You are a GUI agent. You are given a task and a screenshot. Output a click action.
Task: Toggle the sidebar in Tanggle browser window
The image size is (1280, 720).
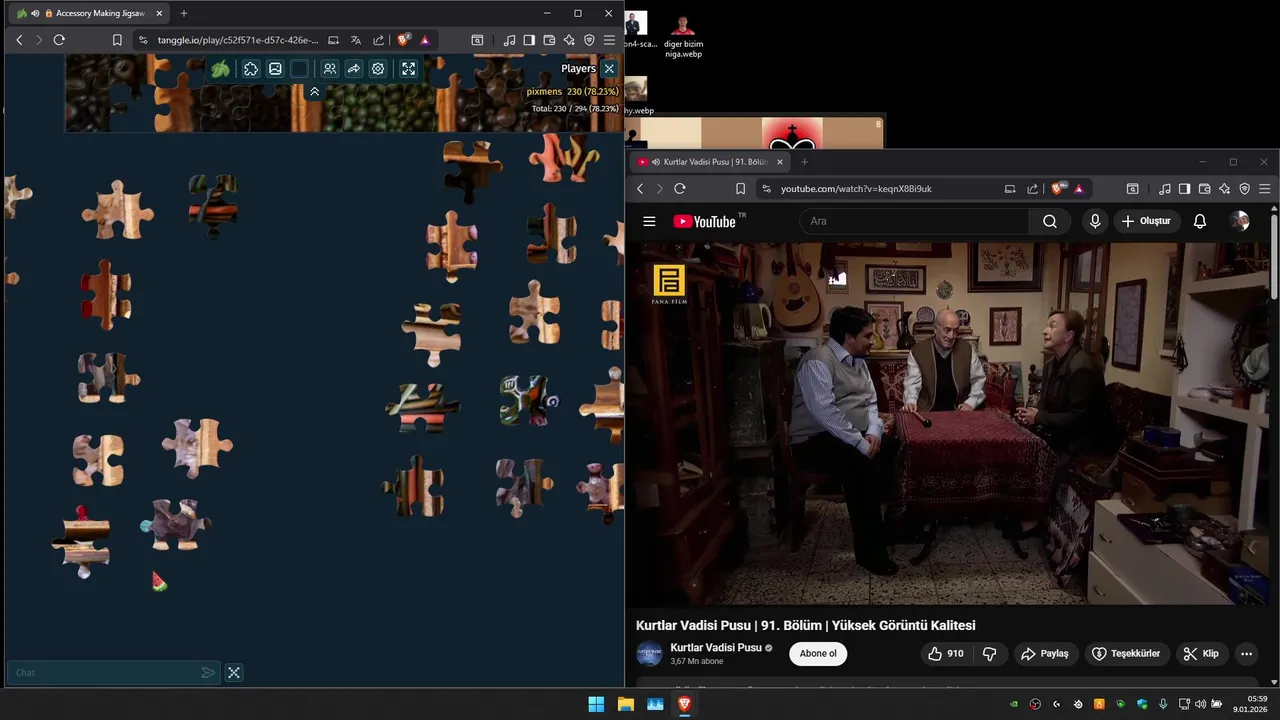pos(529,40)
